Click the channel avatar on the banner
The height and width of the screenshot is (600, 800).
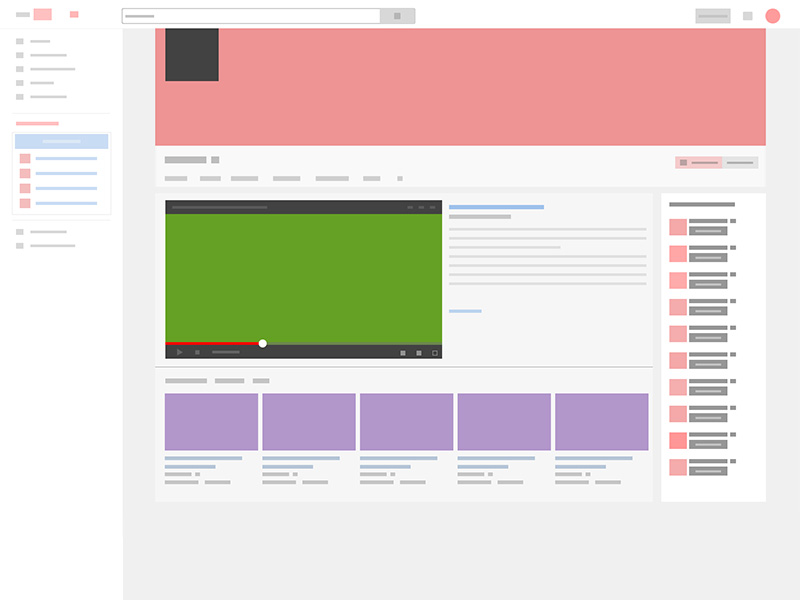click(x=192, y=55)
